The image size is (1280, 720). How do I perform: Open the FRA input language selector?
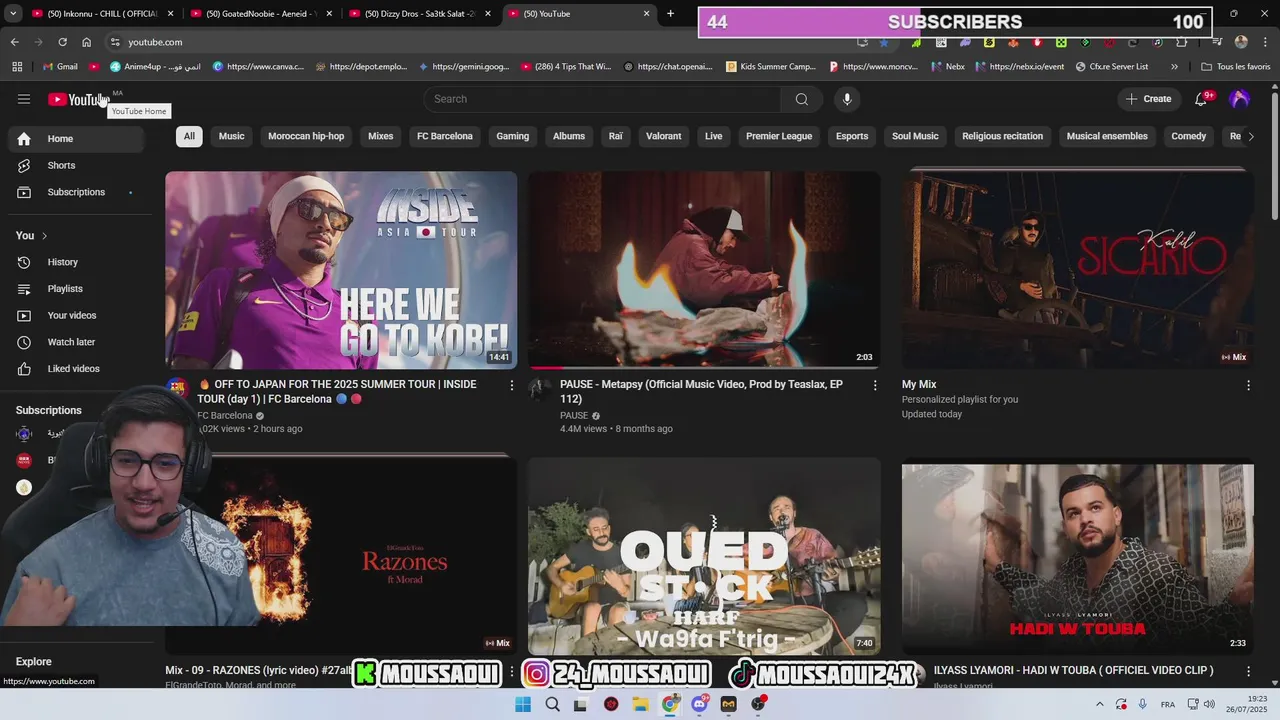coord(1168,704)
